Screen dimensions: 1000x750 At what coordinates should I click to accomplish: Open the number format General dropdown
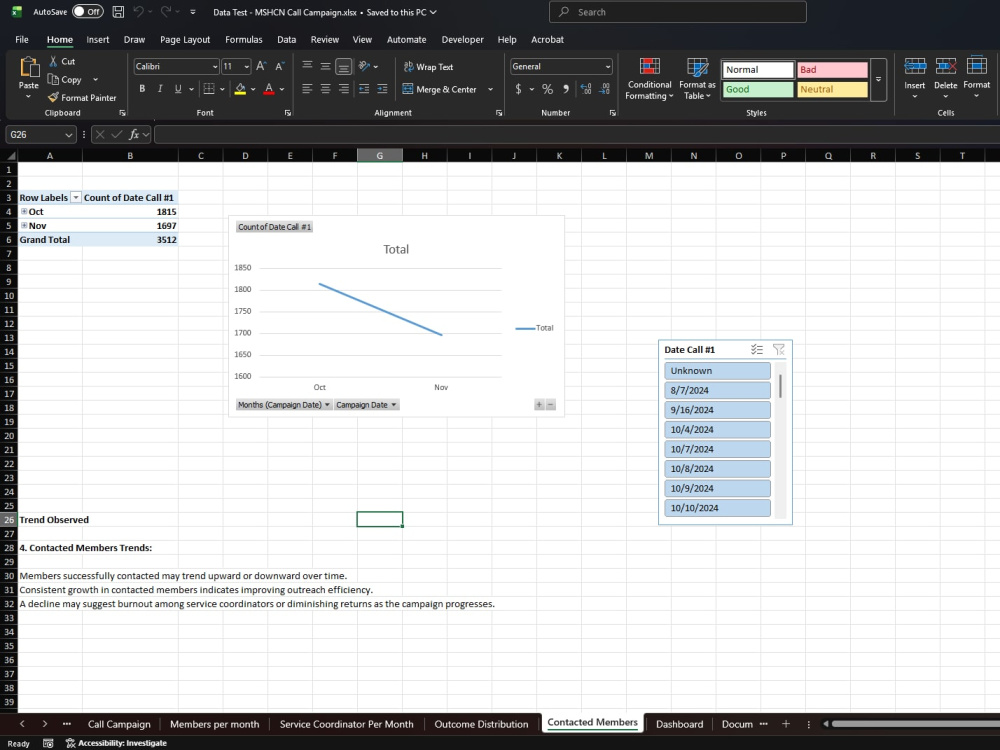608,66
